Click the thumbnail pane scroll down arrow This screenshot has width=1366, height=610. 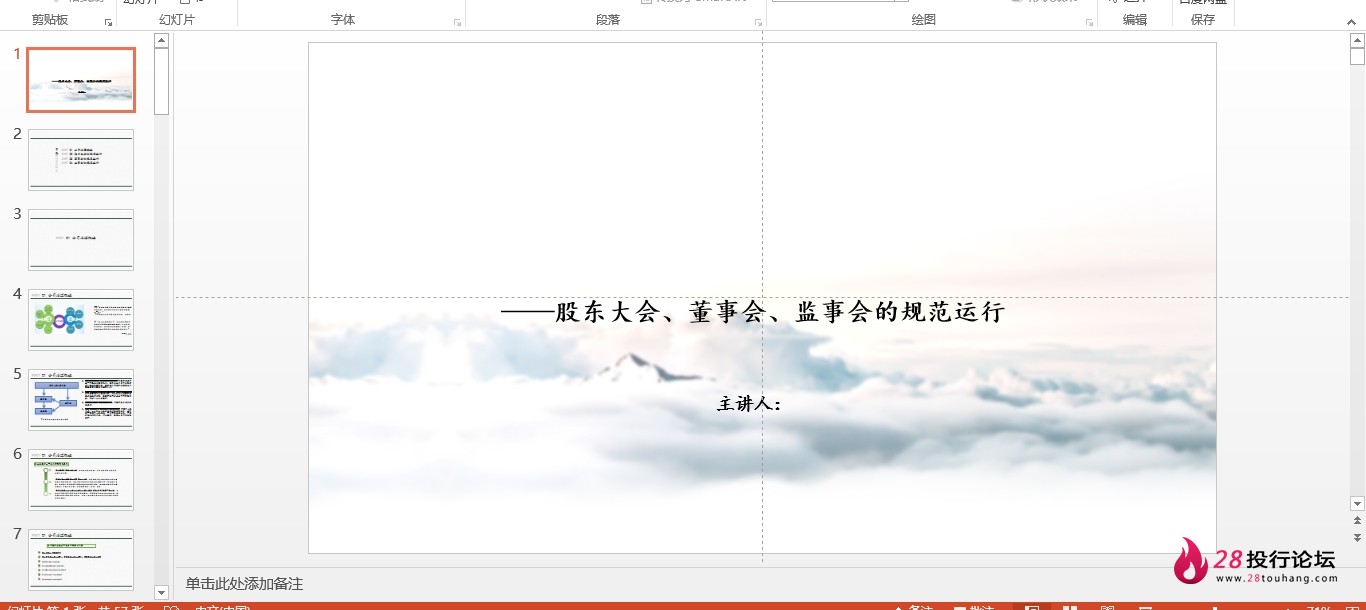point(161,593)
